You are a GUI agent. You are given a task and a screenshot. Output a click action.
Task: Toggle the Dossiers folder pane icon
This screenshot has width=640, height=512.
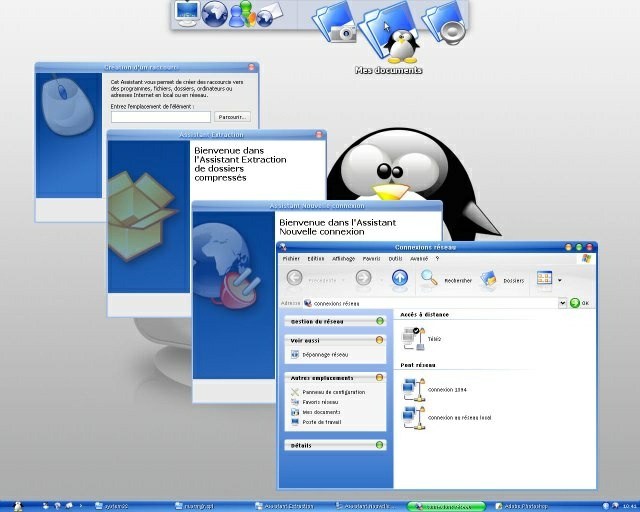488,279
